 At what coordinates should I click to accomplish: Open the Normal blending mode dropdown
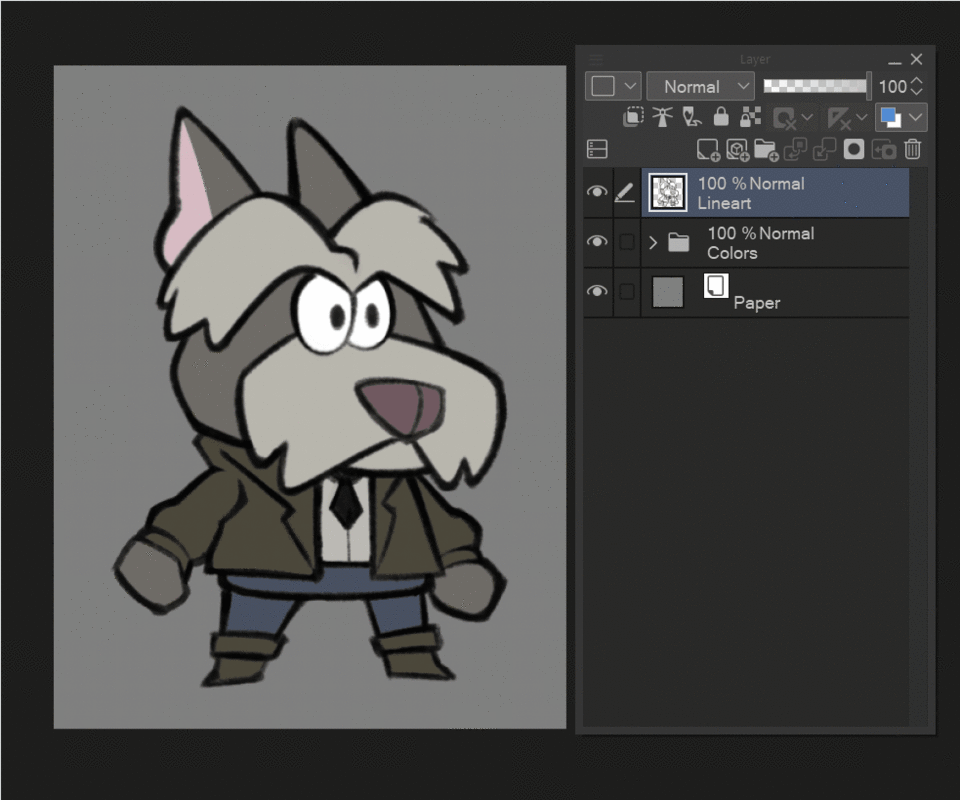coord(700,87)
